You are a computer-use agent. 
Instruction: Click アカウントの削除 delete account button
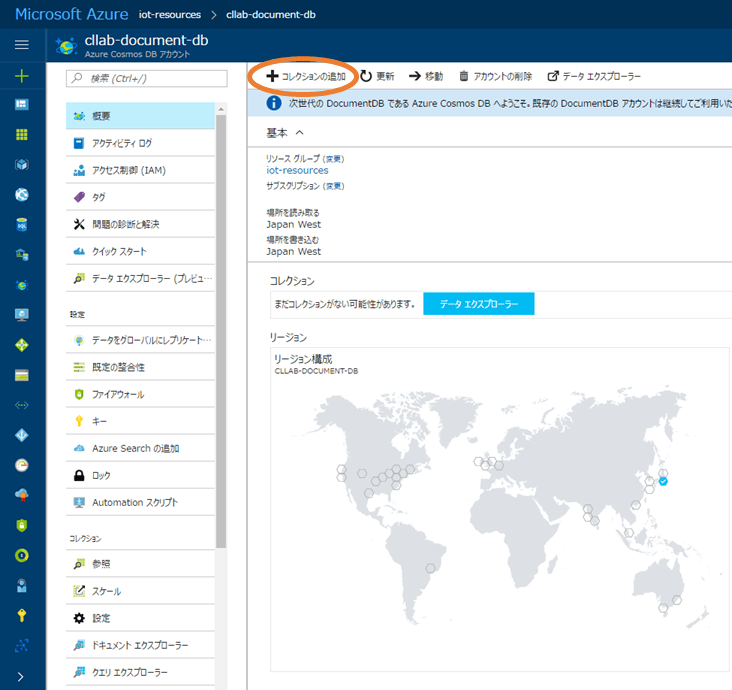tap(495, 76)
